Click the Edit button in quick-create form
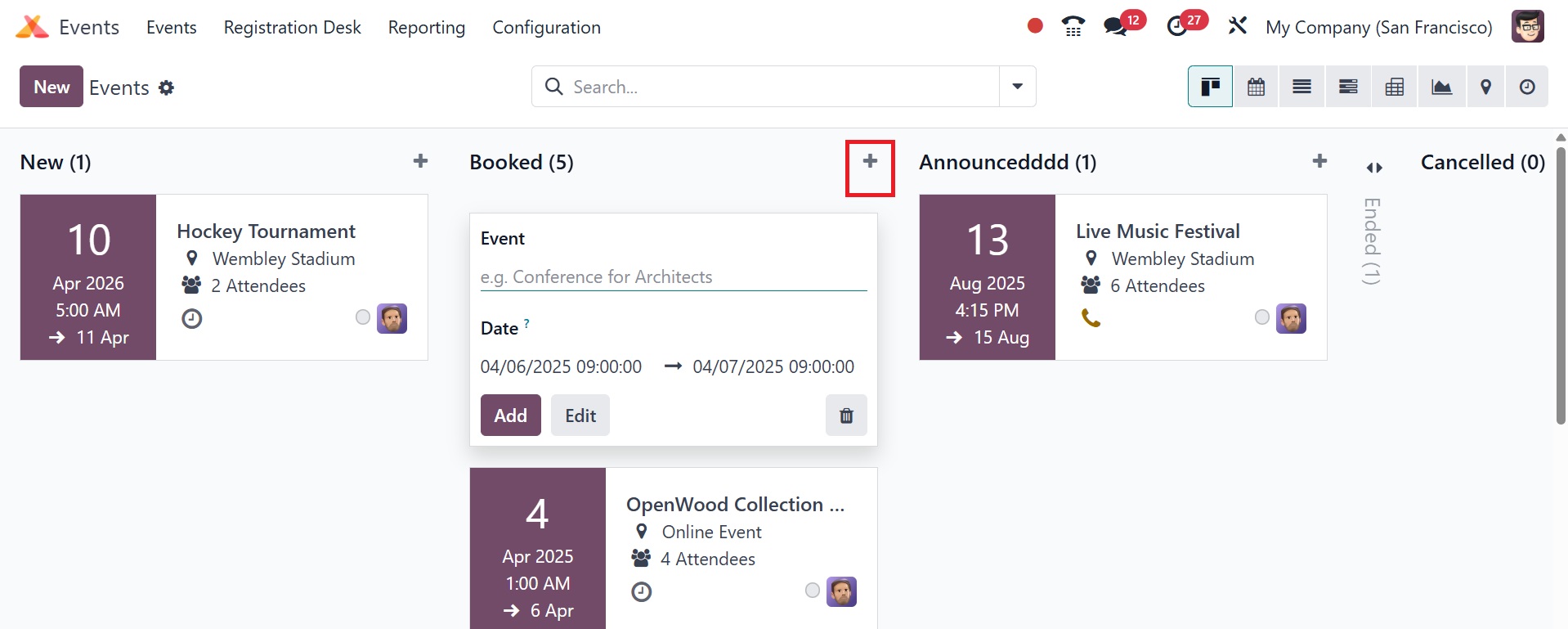1568x629 pixels. point(580,416)
